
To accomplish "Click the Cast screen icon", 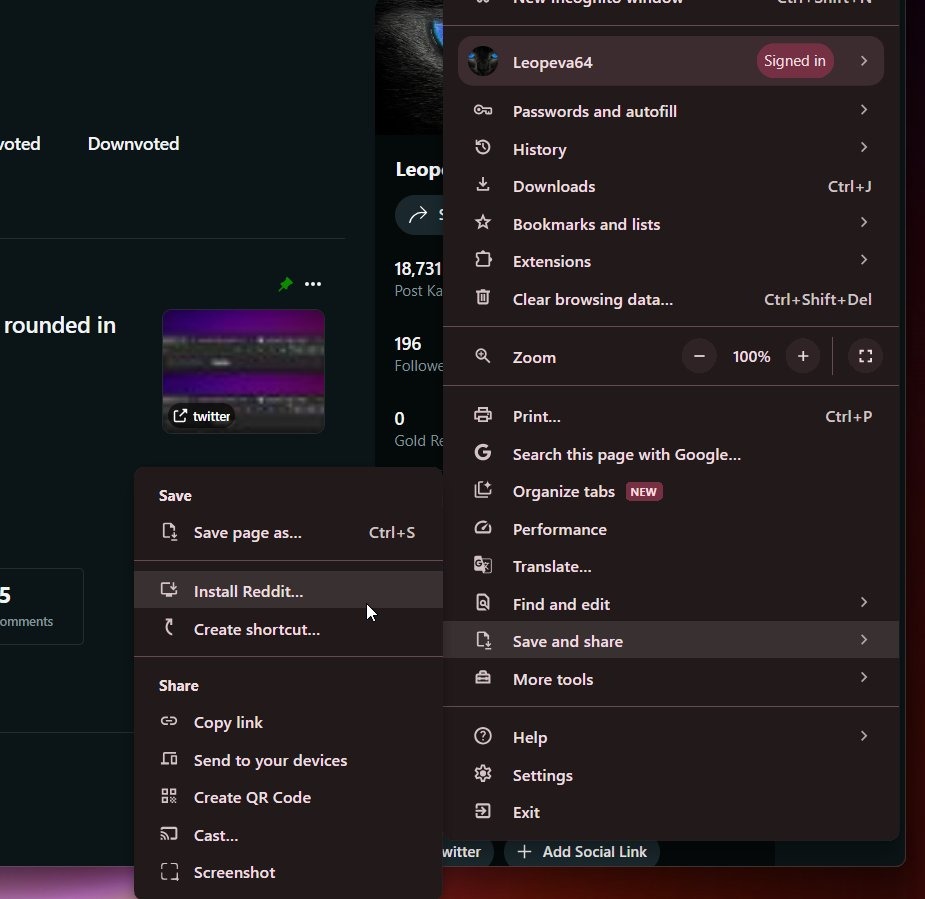I will [x=169, y=834].
